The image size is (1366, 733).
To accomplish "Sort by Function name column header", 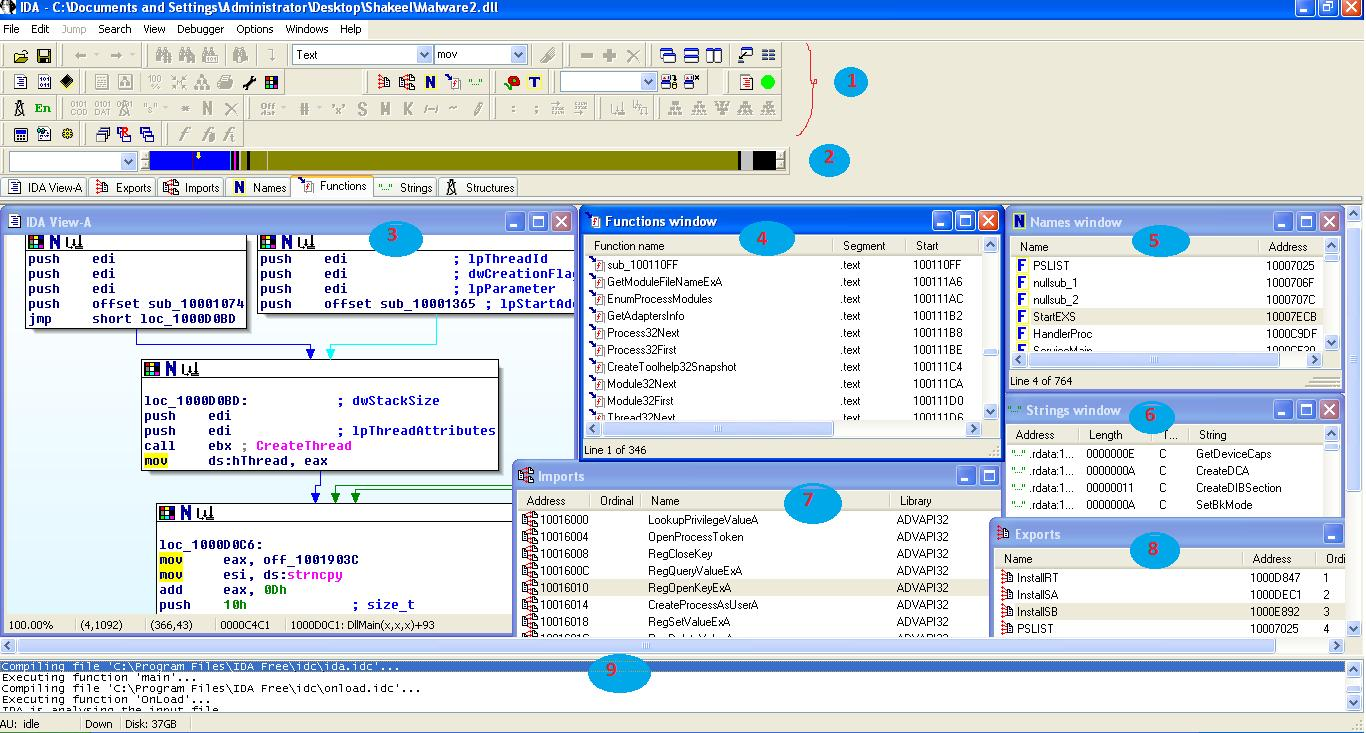I will click(629, 246).
